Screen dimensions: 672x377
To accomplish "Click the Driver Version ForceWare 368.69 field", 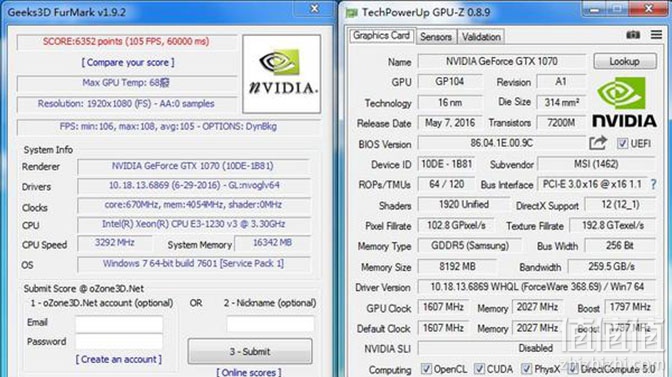I will 537,287.
